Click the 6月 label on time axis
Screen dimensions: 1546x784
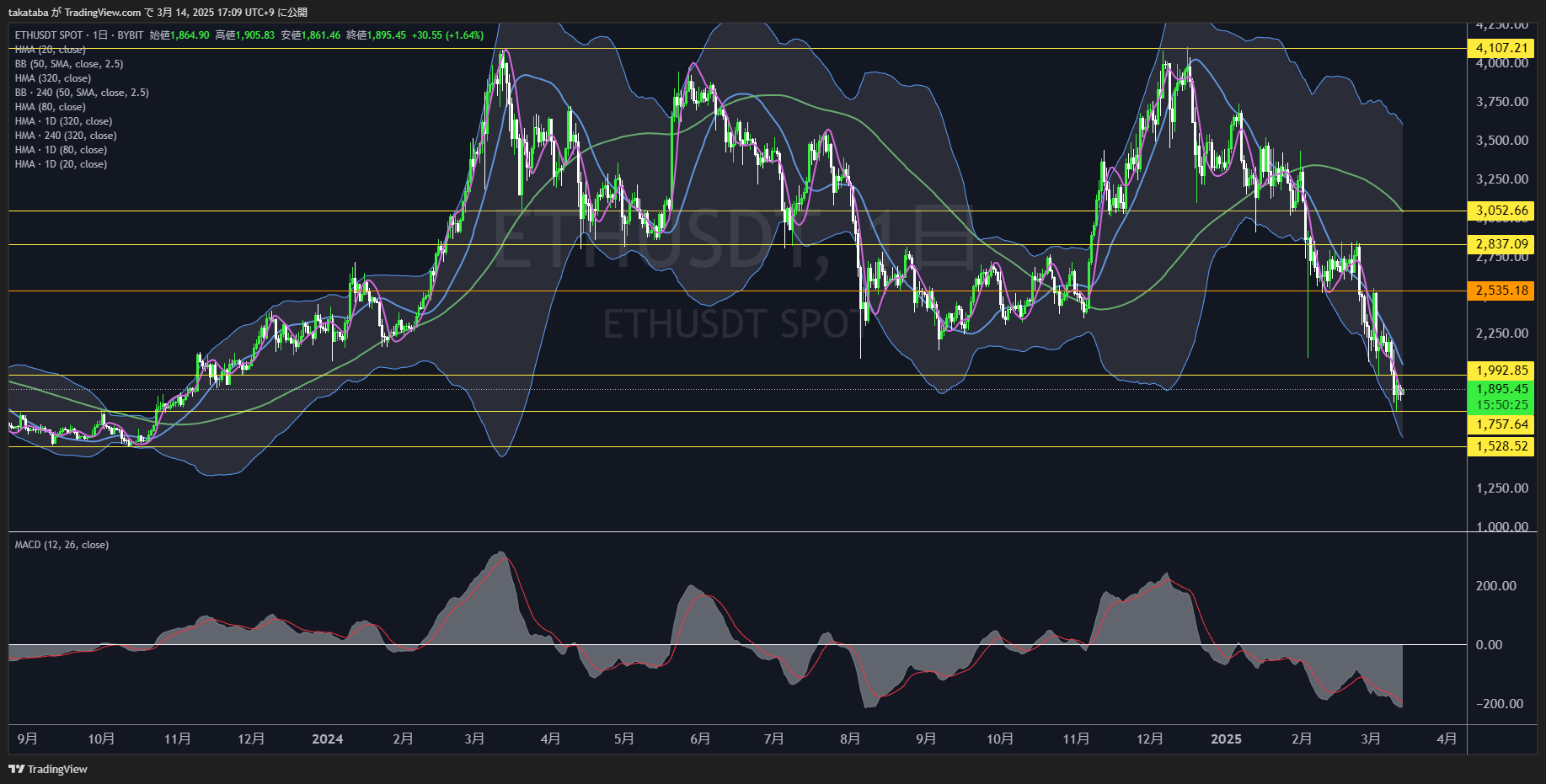pos(700,739)
